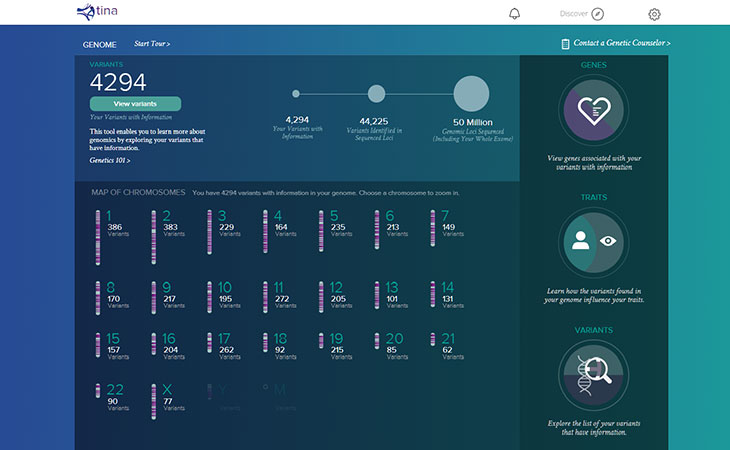Select the 44,225 variants circle on the scale

pos(376,94)
